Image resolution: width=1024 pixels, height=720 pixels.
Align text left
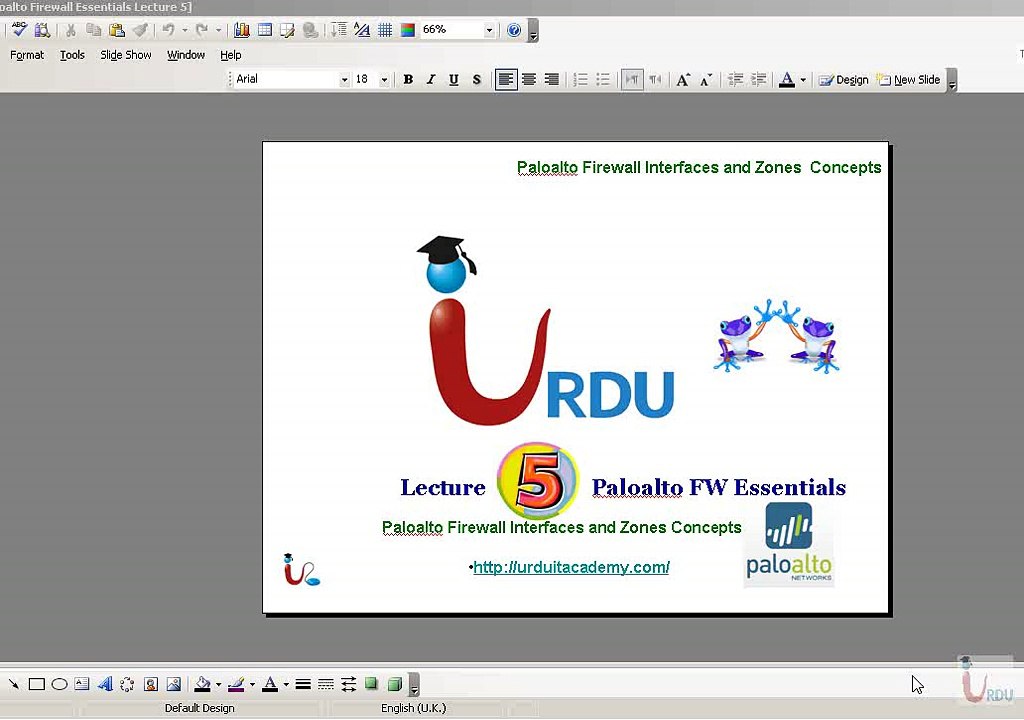point(506,80)
